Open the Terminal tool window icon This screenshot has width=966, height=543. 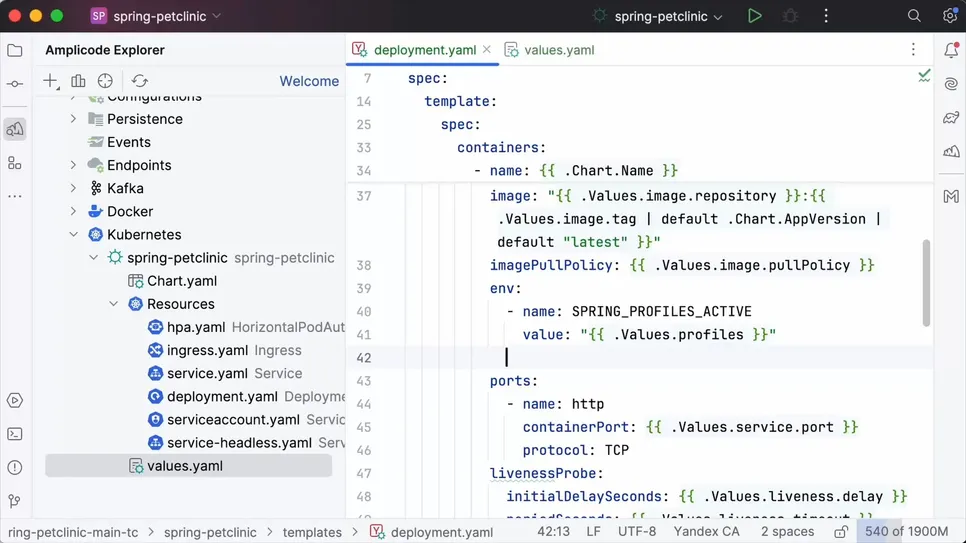15,435
